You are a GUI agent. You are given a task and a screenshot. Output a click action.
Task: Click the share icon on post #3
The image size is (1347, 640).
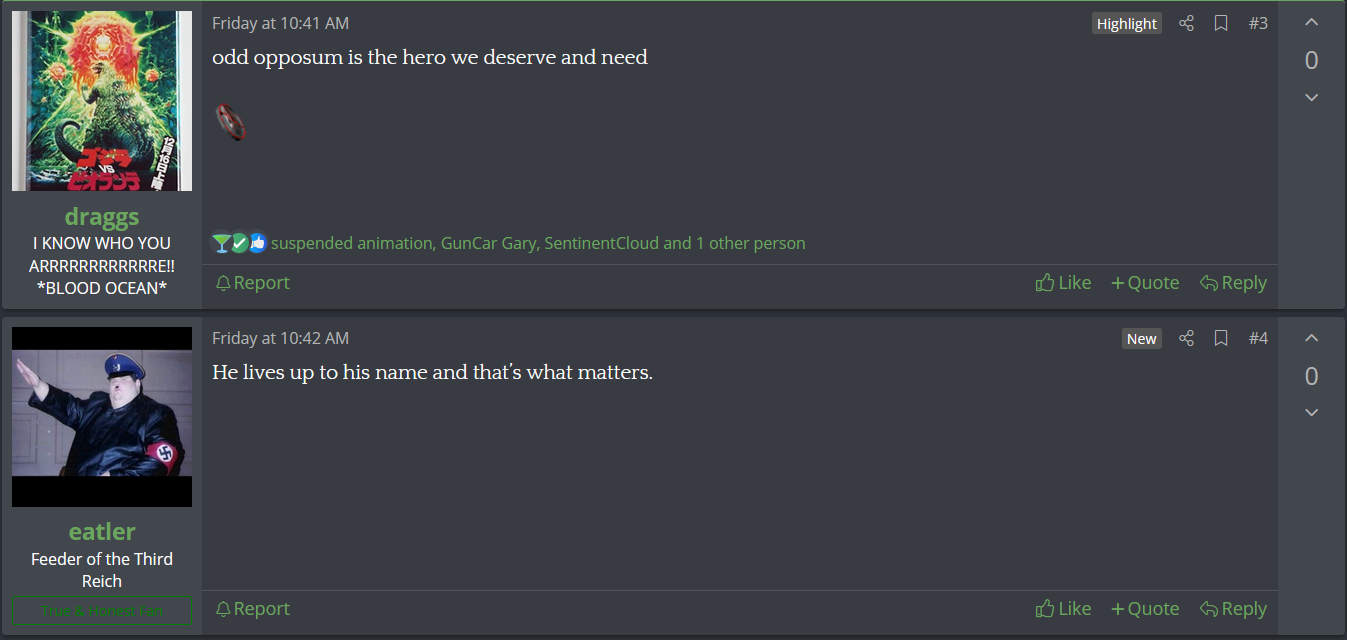click(1186, 23)
